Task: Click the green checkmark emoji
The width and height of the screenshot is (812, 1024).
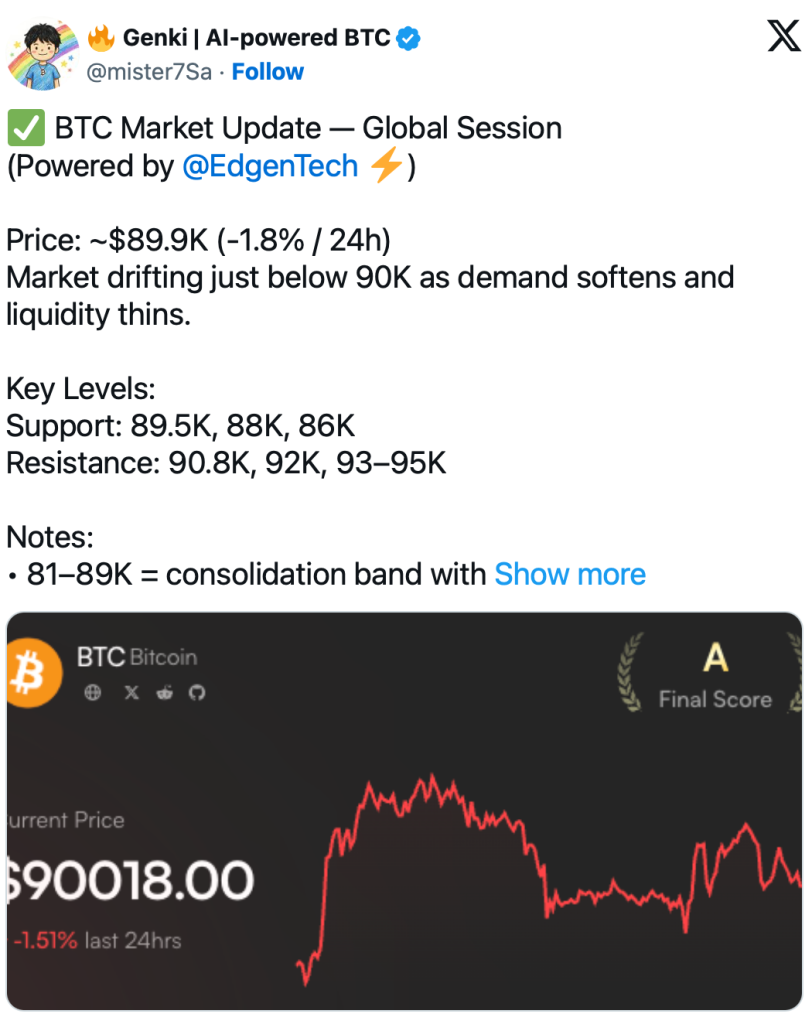Action: (x=24, y=129)
